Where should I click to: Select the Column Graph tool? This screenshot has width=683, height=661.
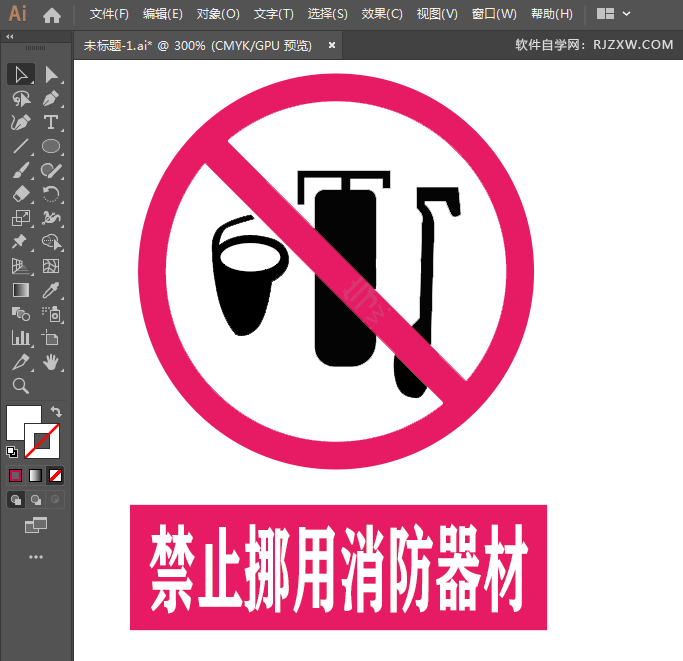20,338
